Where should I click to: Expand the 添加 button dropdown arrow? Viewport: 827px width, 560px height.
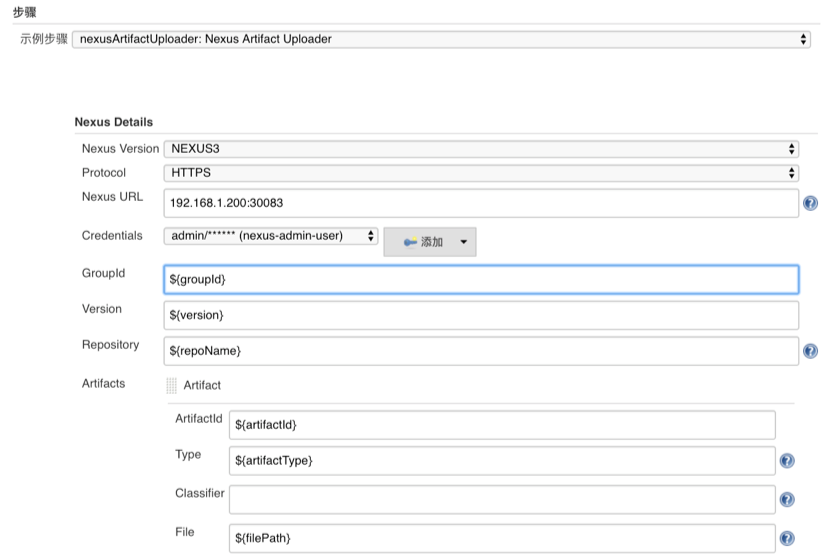click(x=464, y=242)
